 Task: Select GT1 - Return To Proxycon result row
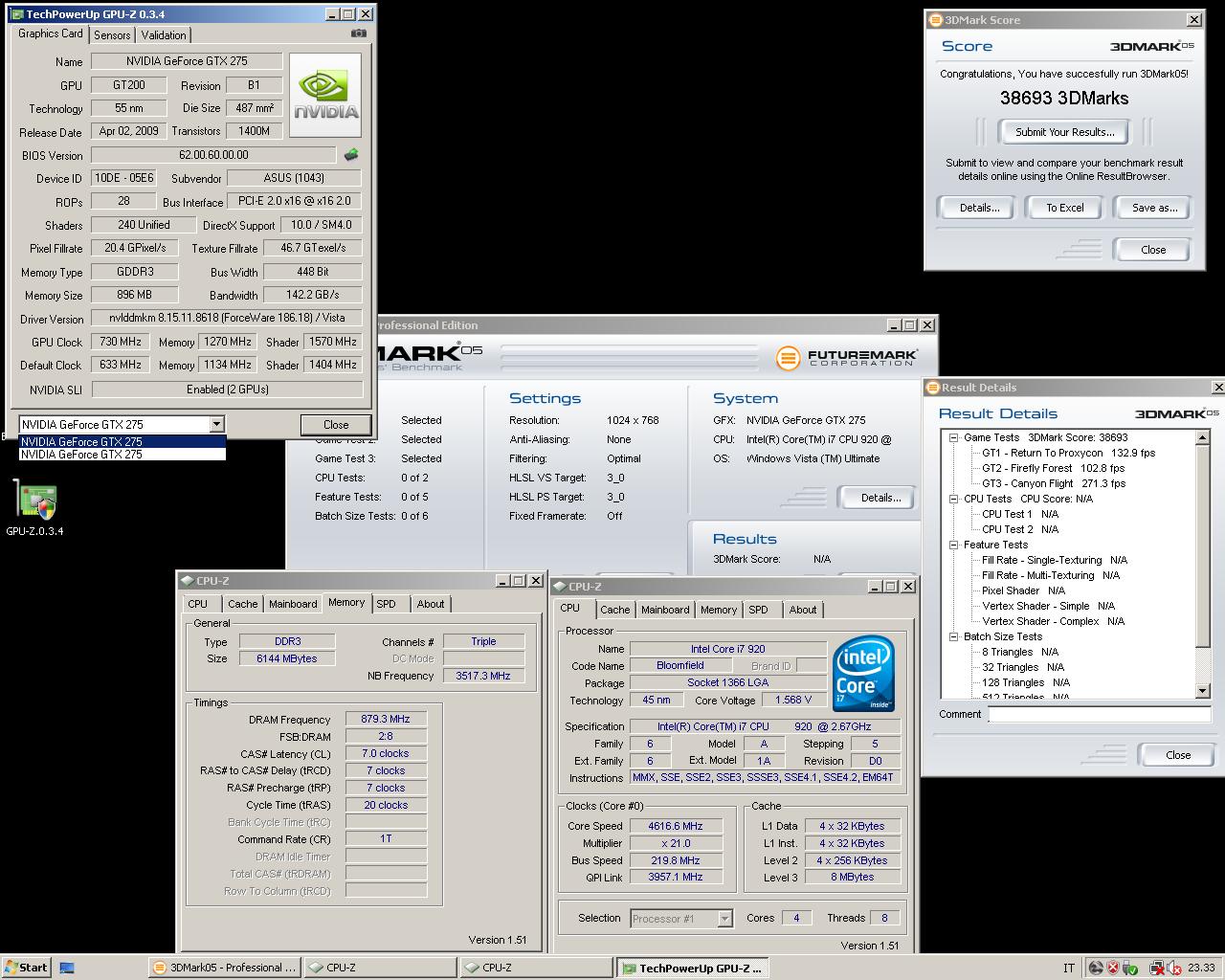(1068, 453)
